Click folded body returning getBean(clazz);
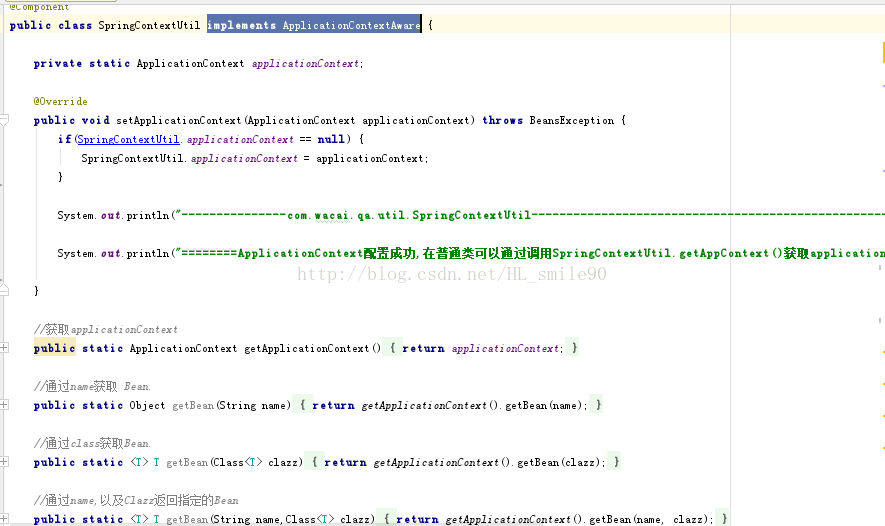The height and width of the screenshot is (526, 885). 465,462
